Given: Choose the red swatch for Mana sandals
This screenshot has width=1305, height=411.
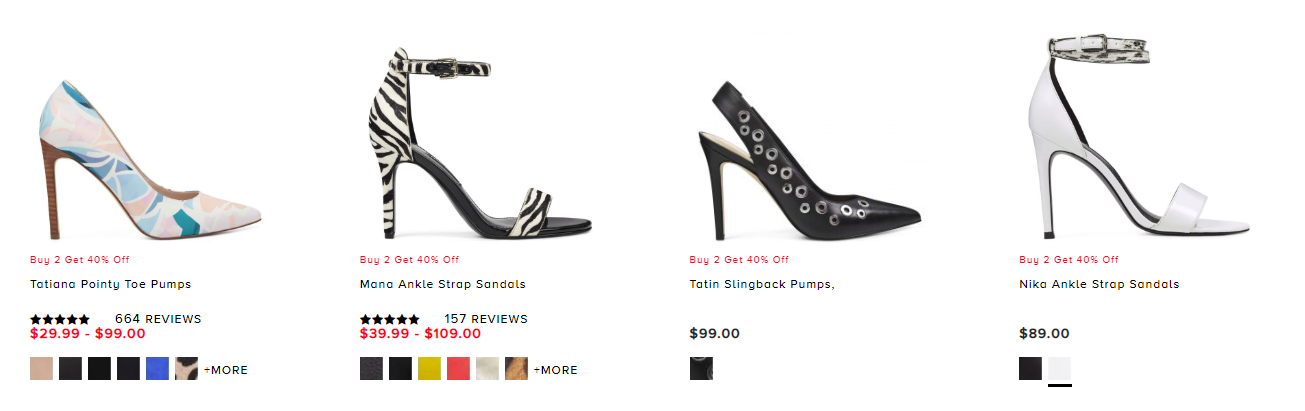Looking at the screenshot, I should (x=459, y=369).
